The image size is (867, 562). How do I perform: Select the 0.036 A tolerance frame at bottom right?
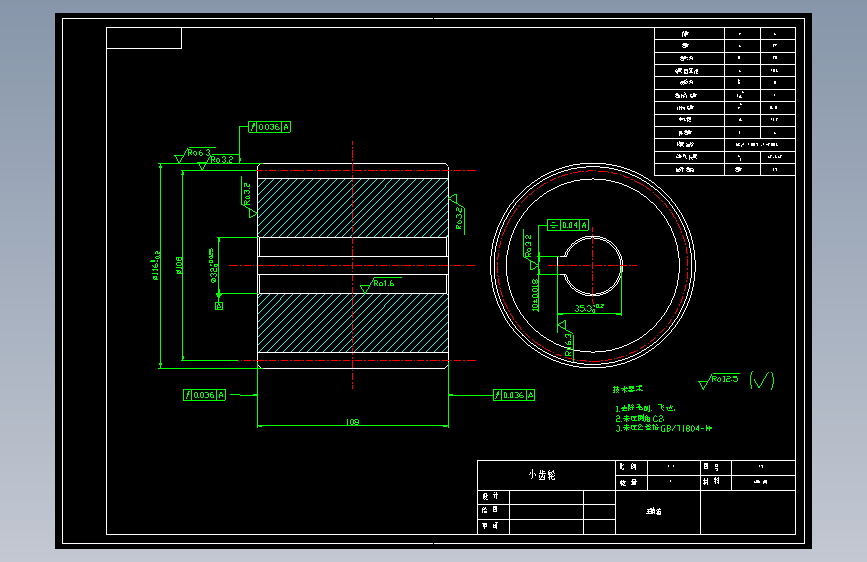[514, 395]
